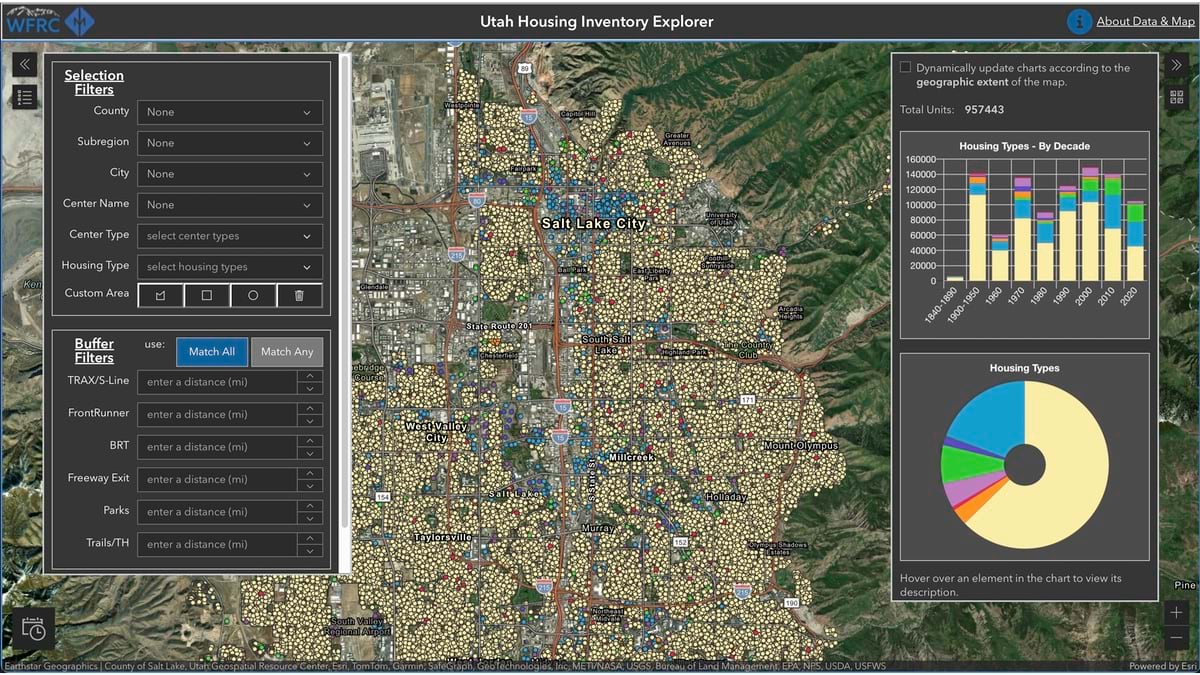Open the Housing Type dropdown
The width and height of the screenshot is (1200, 675).
pyautogui.click(x=230, y=266)
